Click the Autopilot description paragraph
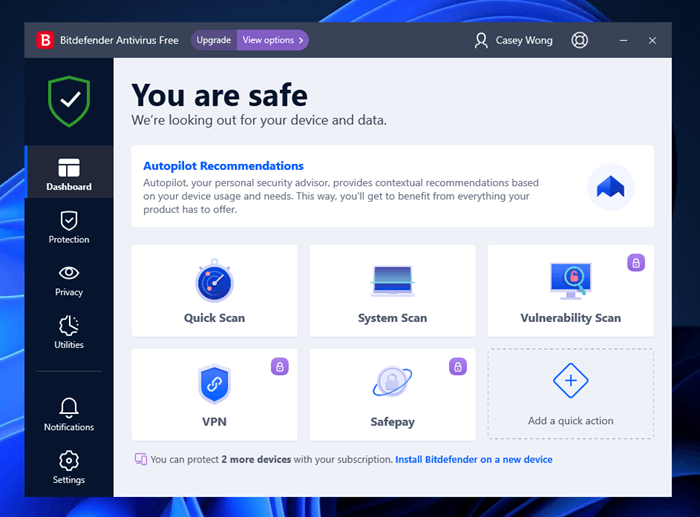The image size is (700, 517). coord(341,196)
